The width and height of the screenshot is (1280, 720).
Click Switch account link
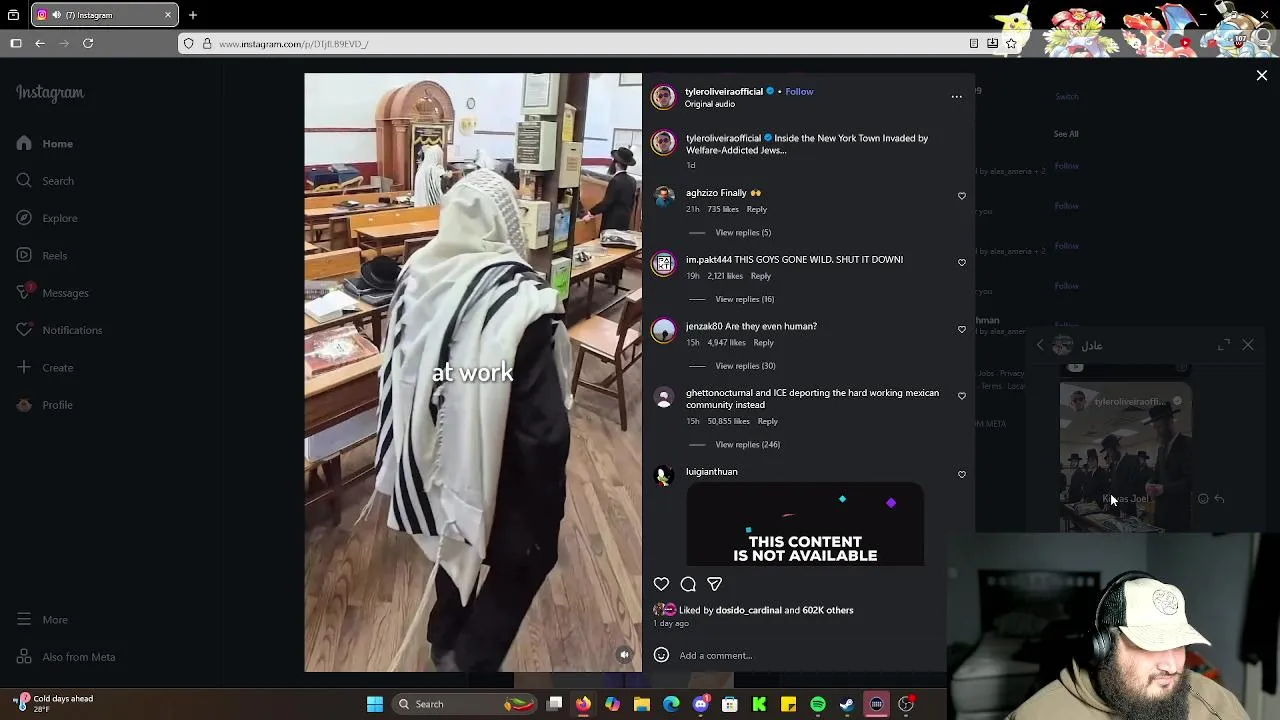click(x=1067, y=97)
